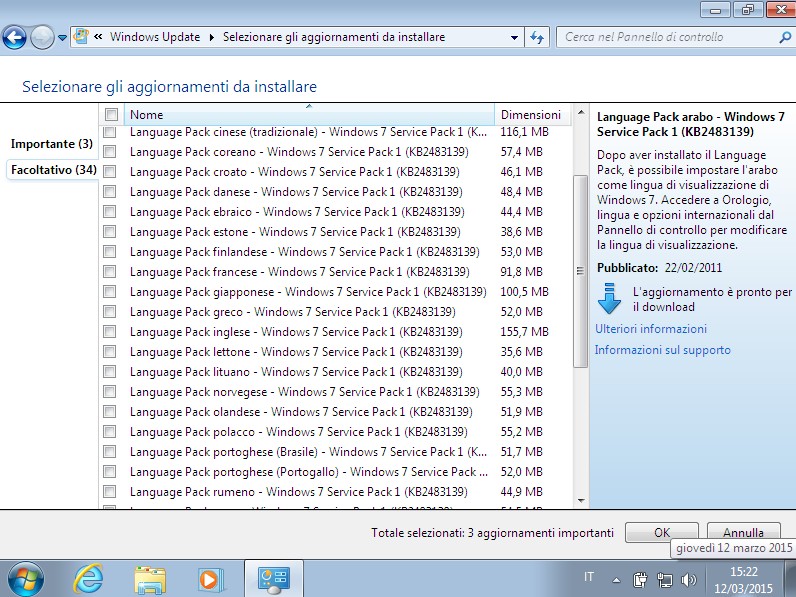
Task: Show hidden tray icons arrow
Action: point(616,580)
